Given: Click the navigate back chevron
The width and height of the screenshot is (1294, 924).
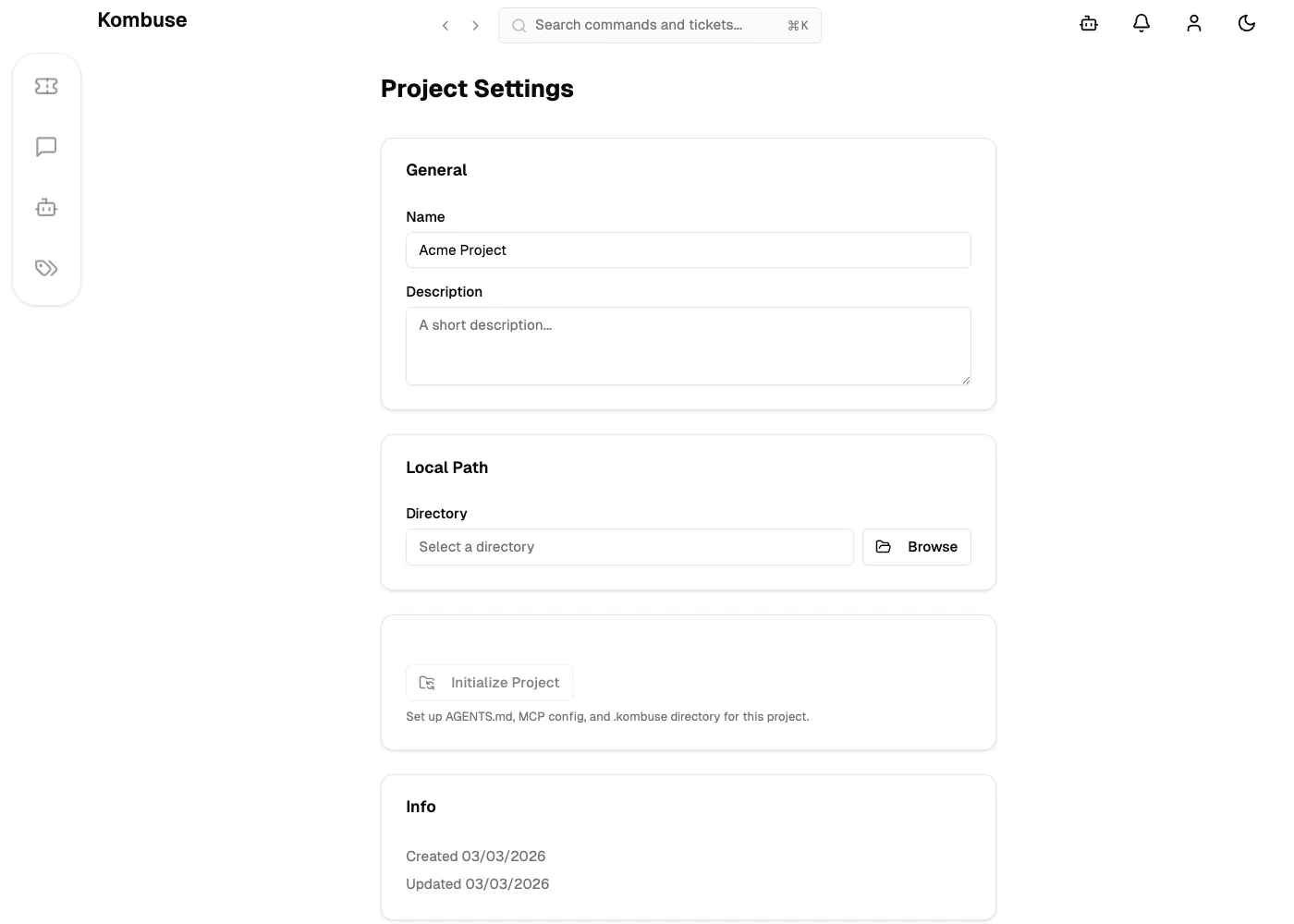Looking at the screenshot, I should coord(446,25).
